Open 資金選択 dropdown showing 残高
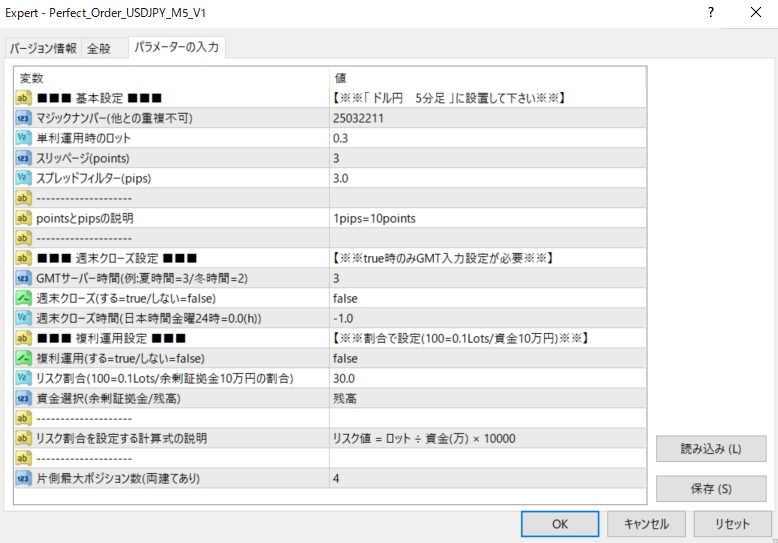Viewport: 778px width, 543px height. click(x=488, y=398)
